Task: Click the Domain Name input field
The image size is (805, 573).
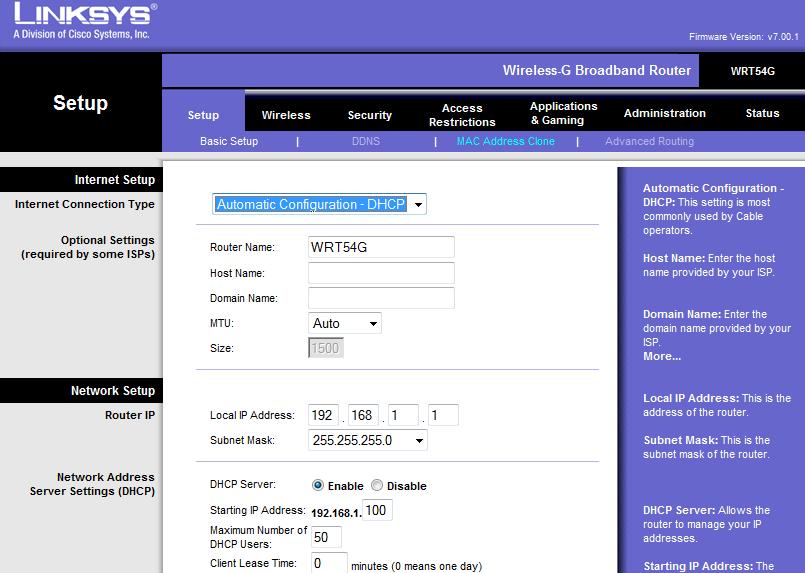Action: click(x=381, y=298)
